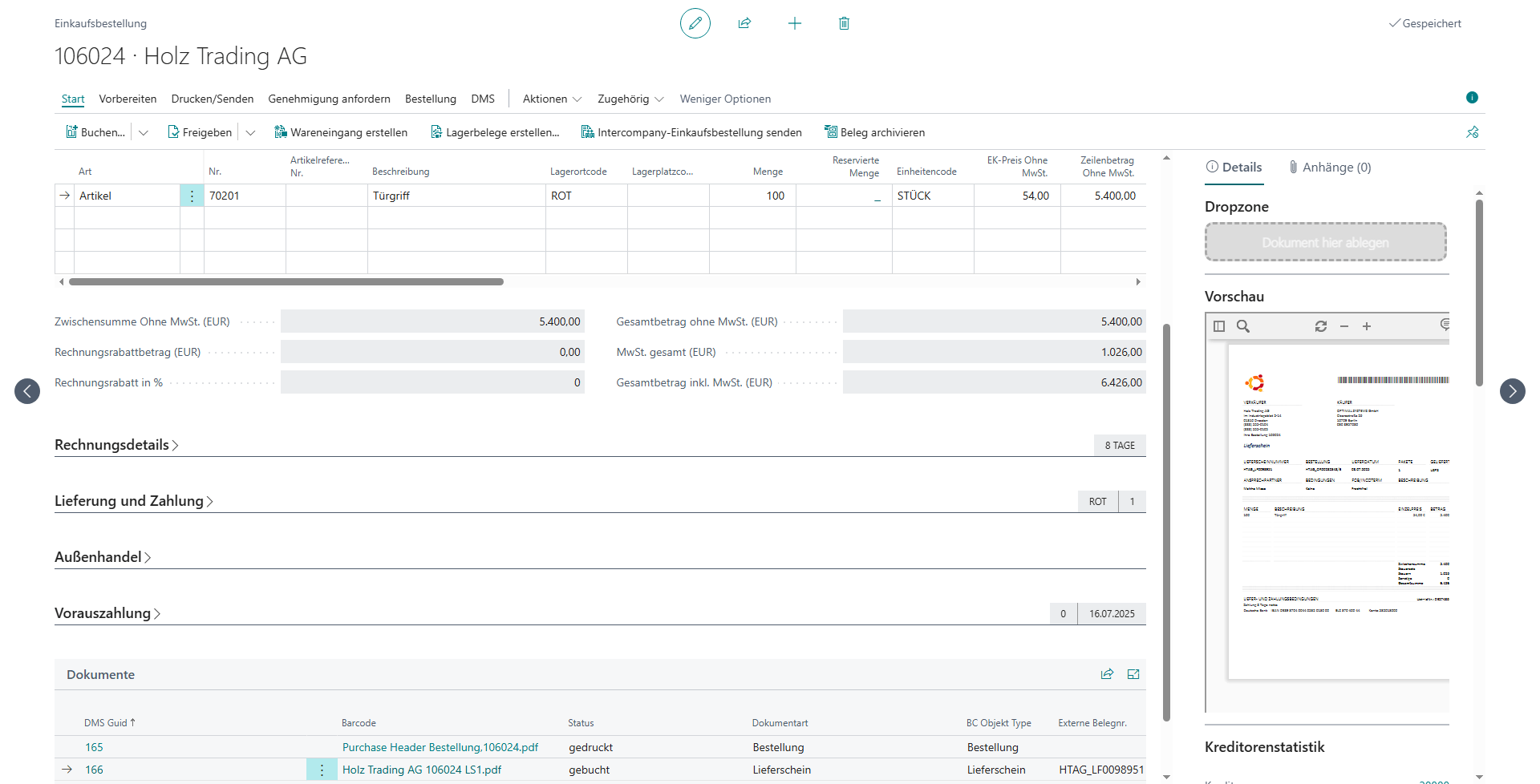Open DMS Guid 165 link
The height and width of the screenshot is (784, 1540).
[x=94, y=747]
